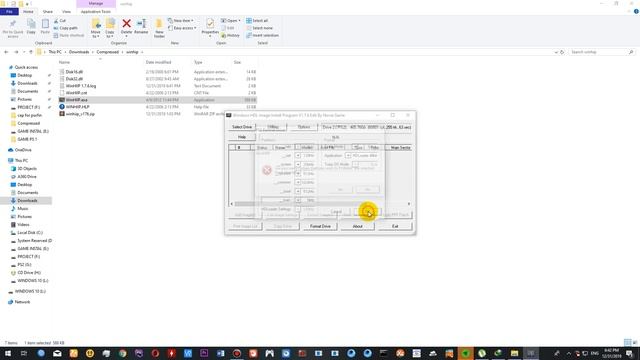Show hidden tray icons chevron

coord(569,353)
